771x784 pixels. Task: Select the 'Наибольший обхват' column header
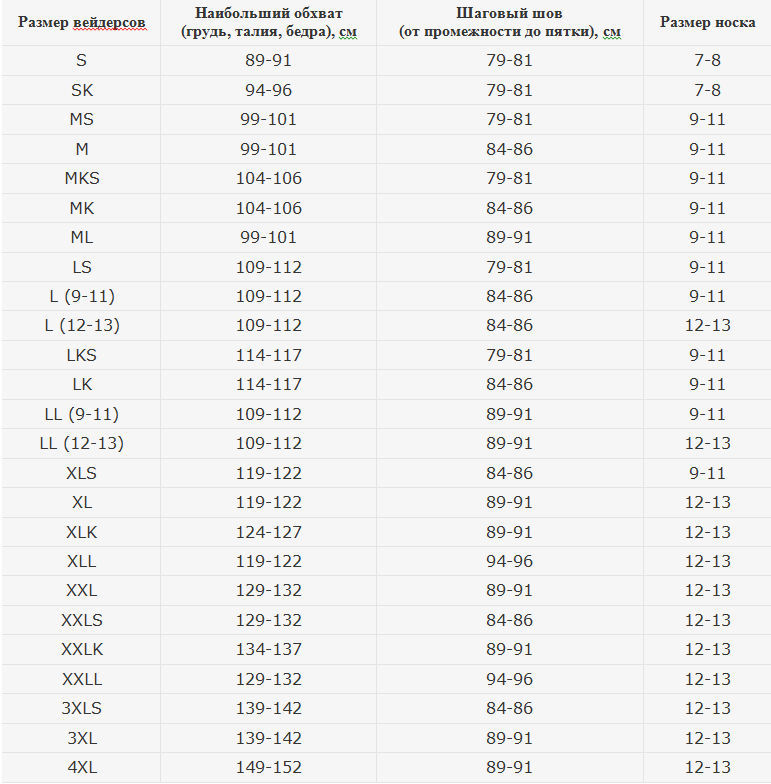pos(268,22)
